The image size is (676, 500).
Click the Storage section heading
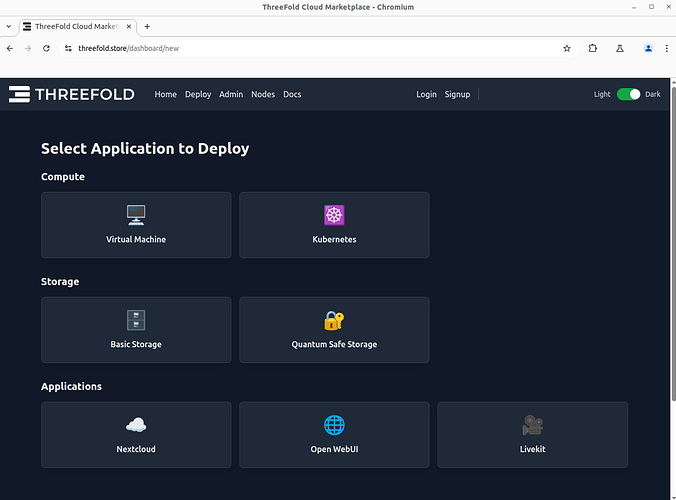(60, 281)
